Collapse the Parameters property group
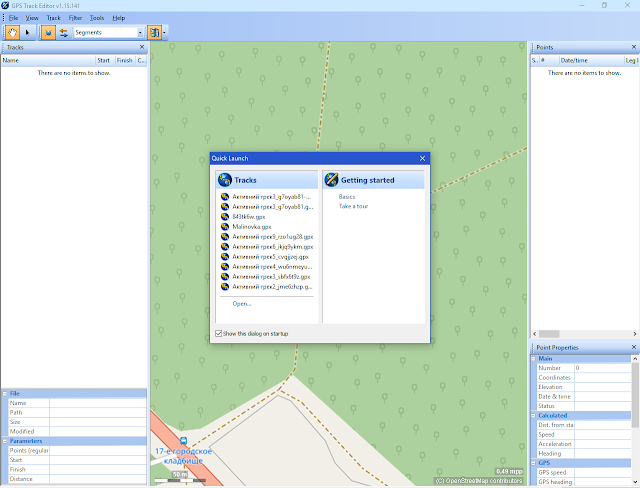 [x=5, y=441]
